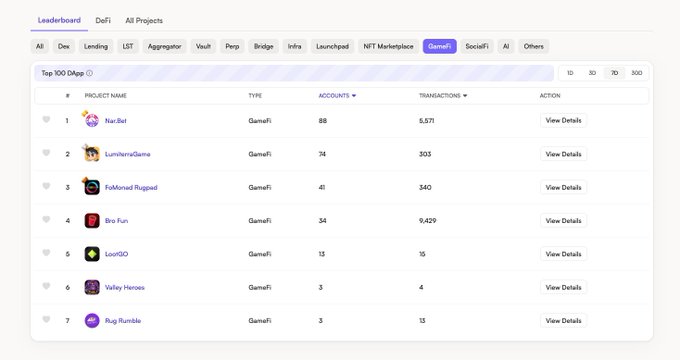The image size is (680, 360).
Task: Select the LST category filter
Action: [x=128, y=46]
